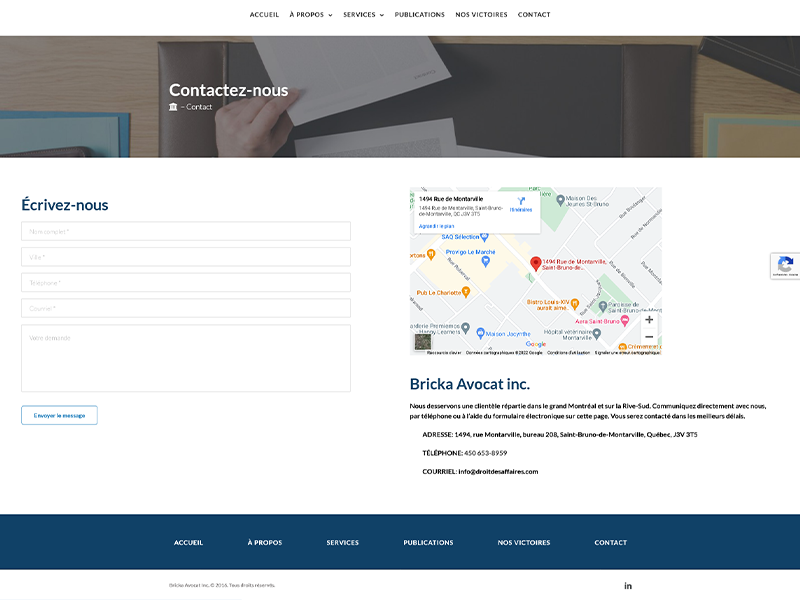This screenshot has height=600, width=800.
Task: Focus the Nom complet input field
Action: coord(186,231)
